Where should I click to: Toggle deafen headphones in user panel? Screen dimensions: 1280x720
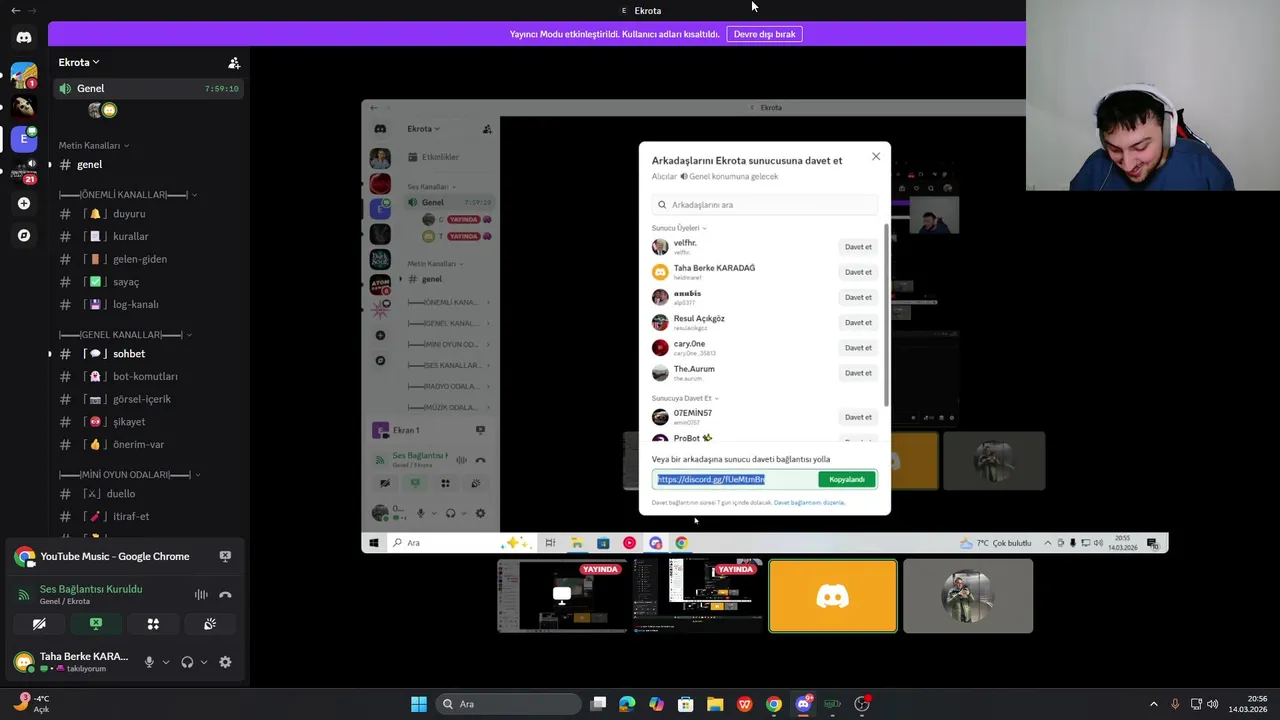(187, 662)
